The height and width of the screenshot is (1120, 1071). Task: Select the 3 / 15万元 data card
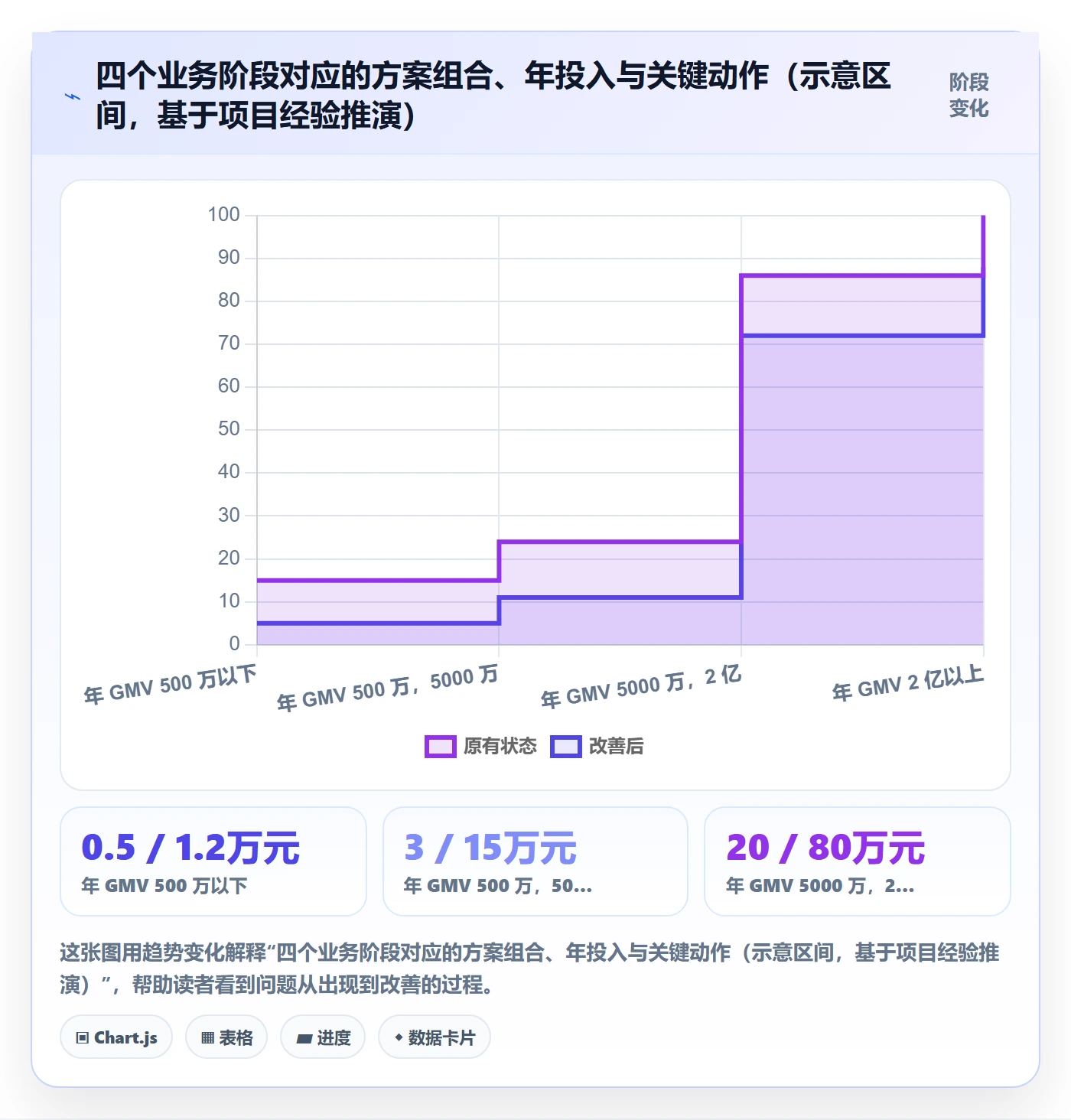click(535, 861)
